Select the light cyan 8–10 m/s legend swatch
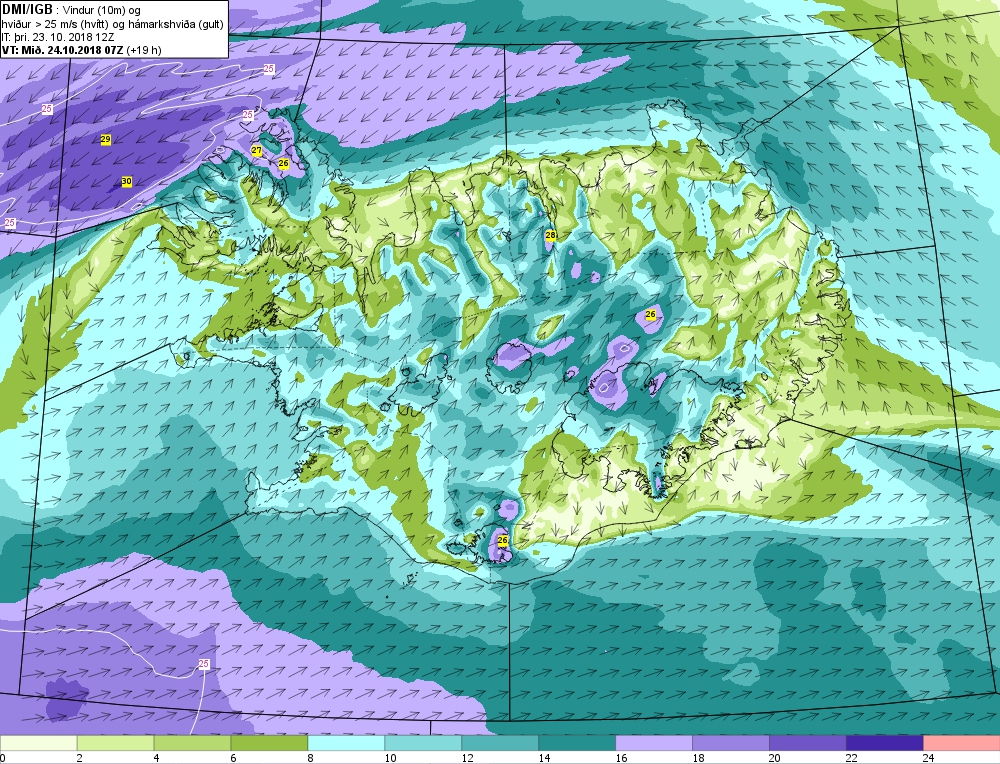 [x=346, y=743]
